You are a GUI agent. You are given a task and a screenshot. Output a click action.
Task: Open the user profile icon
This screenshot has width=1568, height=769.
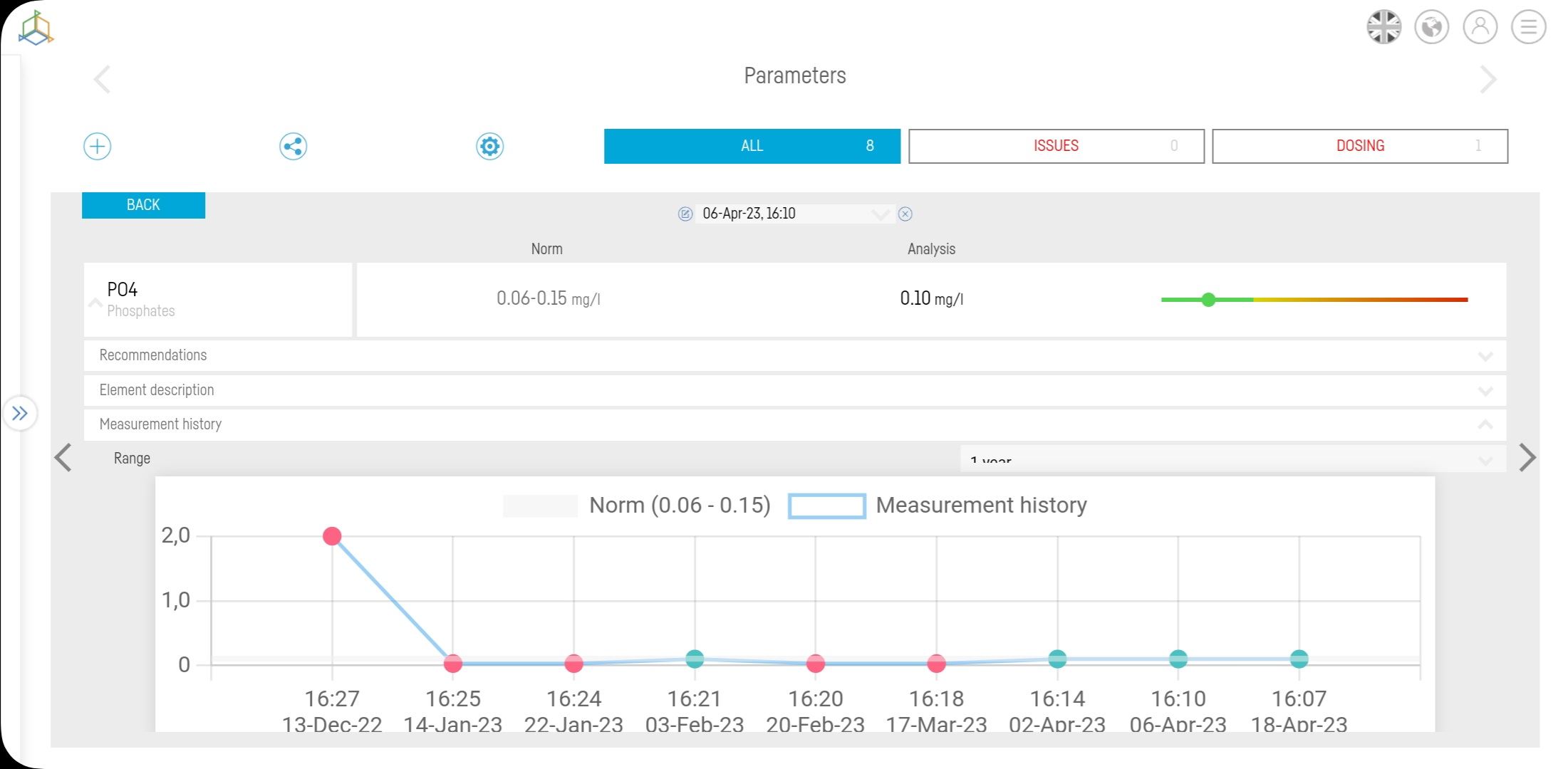point(1480,27)
